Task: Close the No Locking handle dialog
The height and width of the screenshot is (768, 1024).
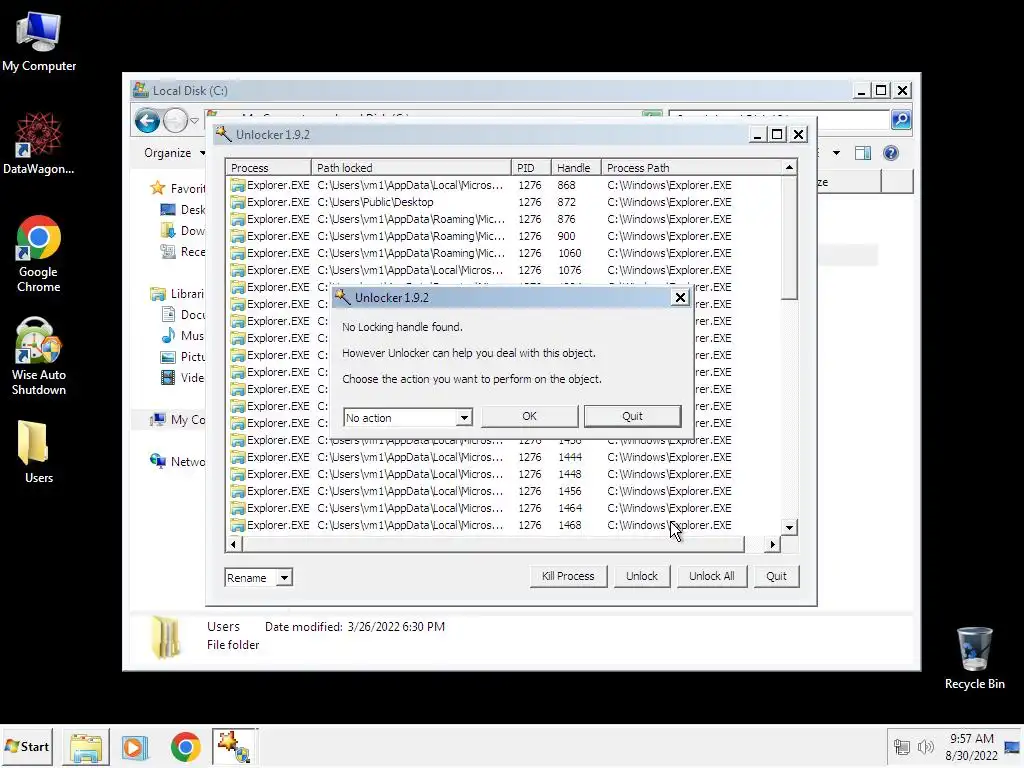Action: (680, 298)
